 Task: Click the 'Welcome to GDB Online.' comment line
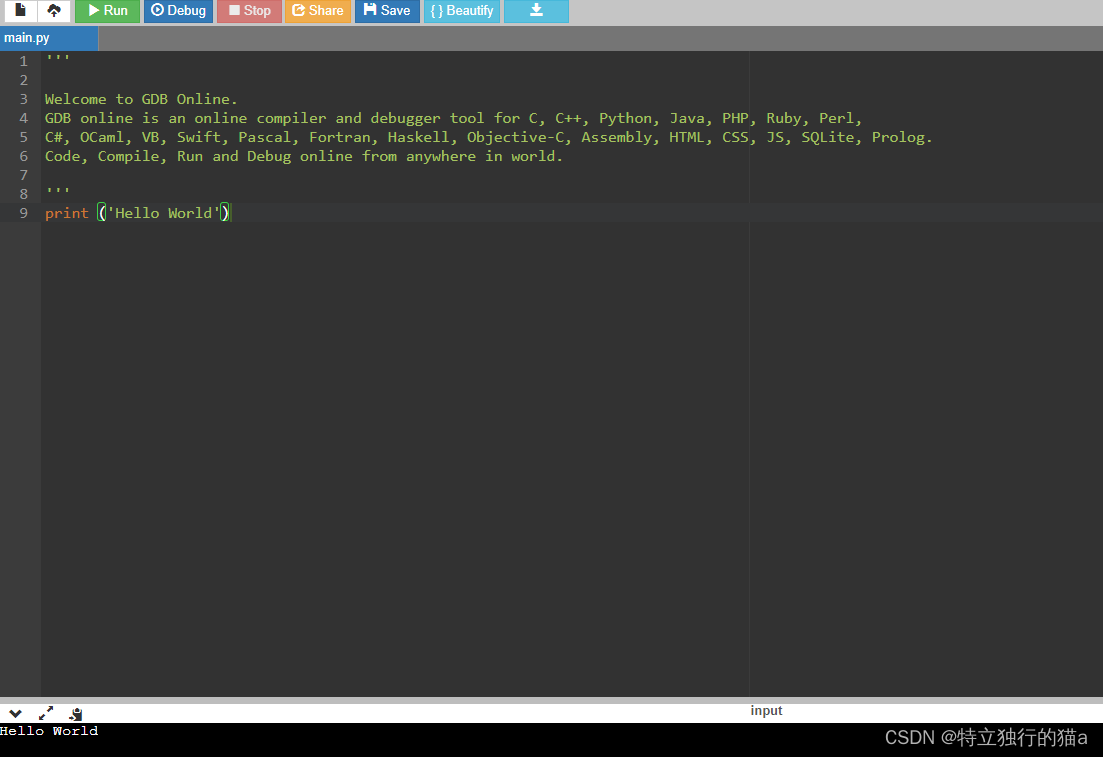(x=141, y=99)
